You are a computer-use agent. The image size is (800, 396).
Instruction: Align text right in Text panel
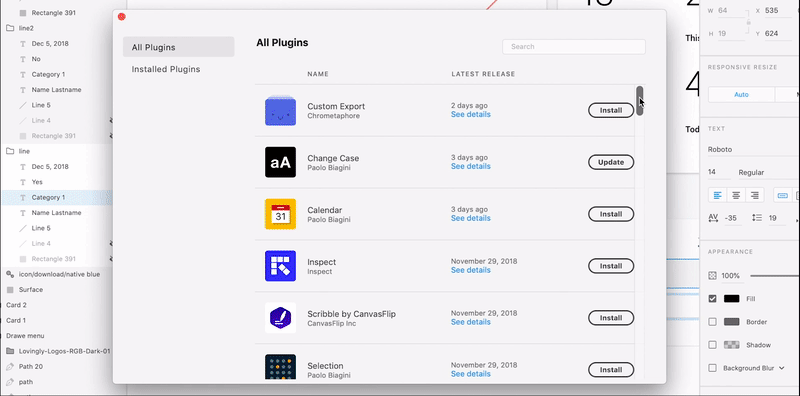pos(755,195)
